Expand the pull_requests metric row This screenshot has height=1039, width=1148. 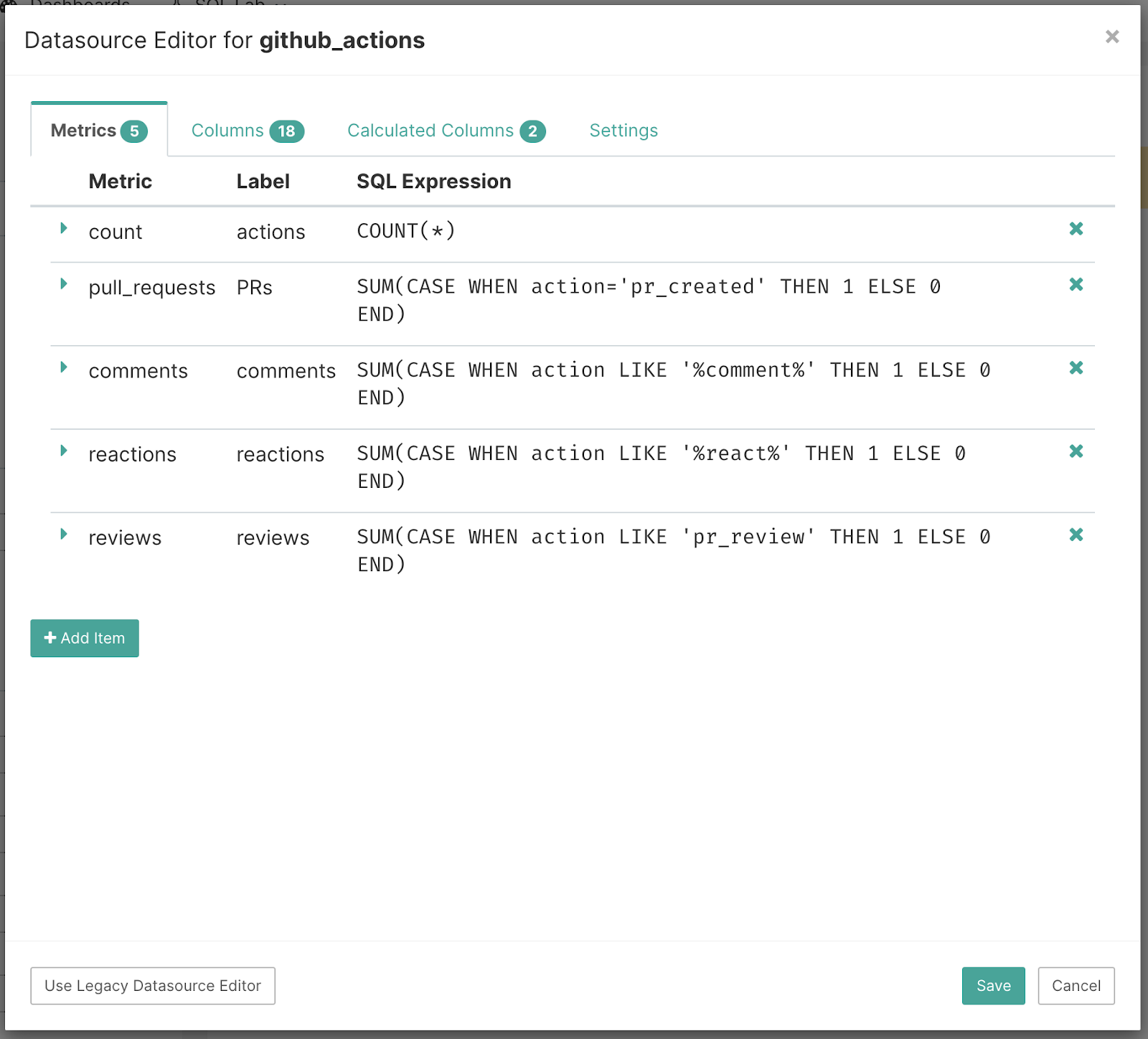pyautogui.click(x=64, y=284)
